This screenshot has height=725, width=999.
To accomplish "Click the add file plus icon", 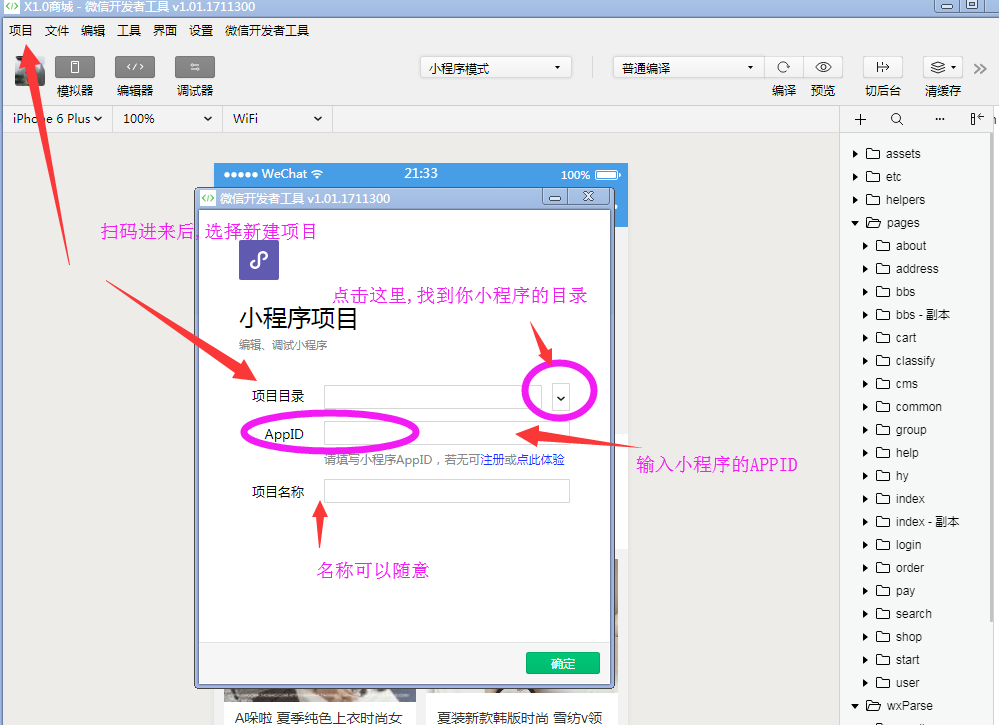I will (x=860, y=119).
